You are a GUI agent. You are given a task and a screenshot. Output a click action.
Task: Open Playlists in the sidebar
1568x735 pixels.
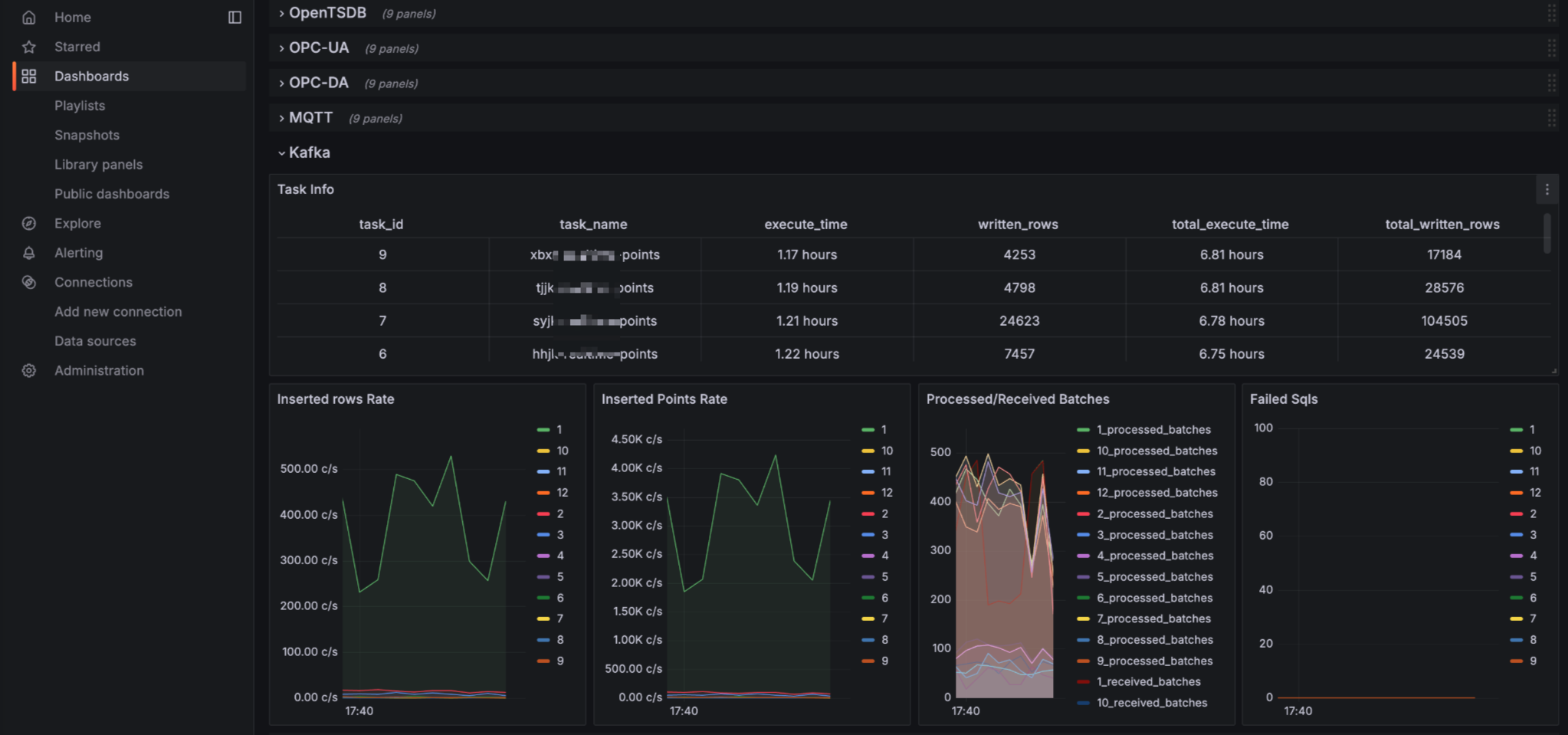(x=80, y=106)
